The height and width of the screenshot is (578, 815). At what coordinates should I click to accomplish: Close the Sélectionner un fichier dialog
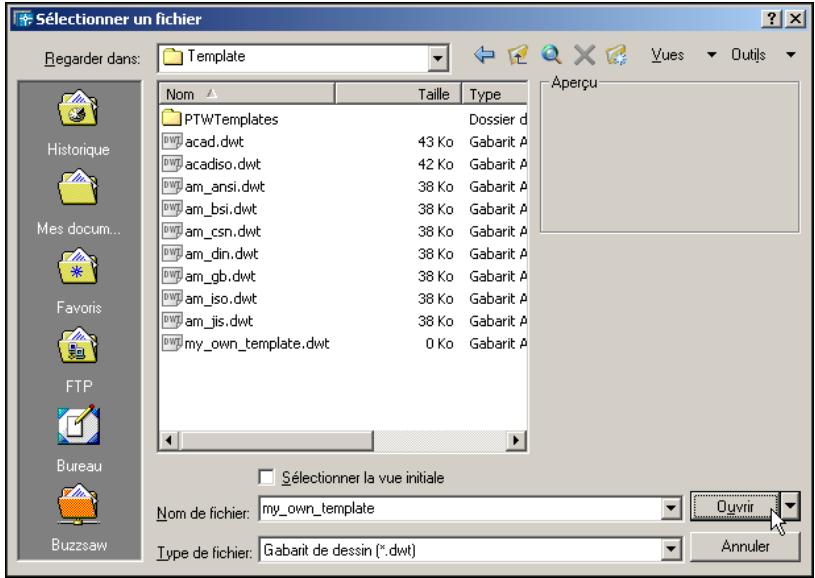[x=795, y=19]
